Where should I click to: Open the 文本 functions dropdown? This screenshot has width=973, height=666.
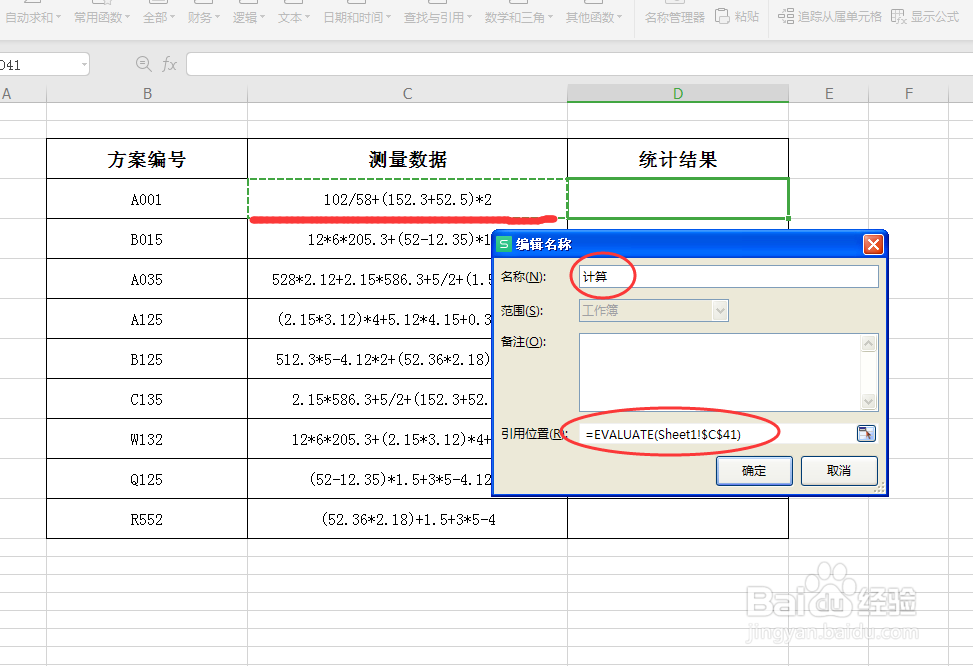tap(294, 17)
